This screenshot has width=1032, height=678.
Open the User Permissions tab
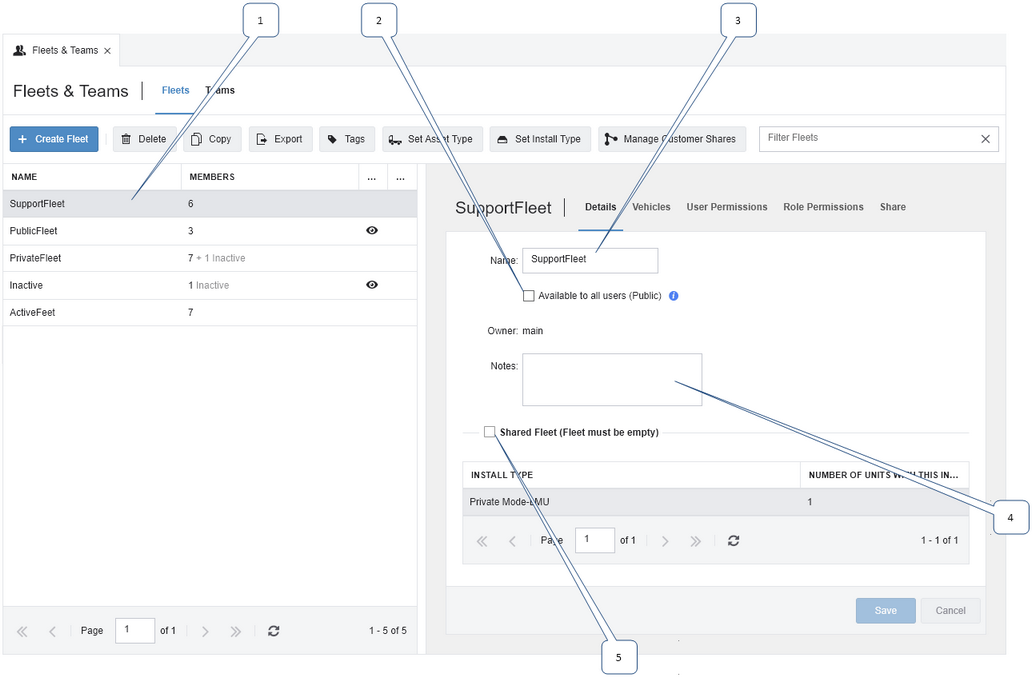pos(727,207)
